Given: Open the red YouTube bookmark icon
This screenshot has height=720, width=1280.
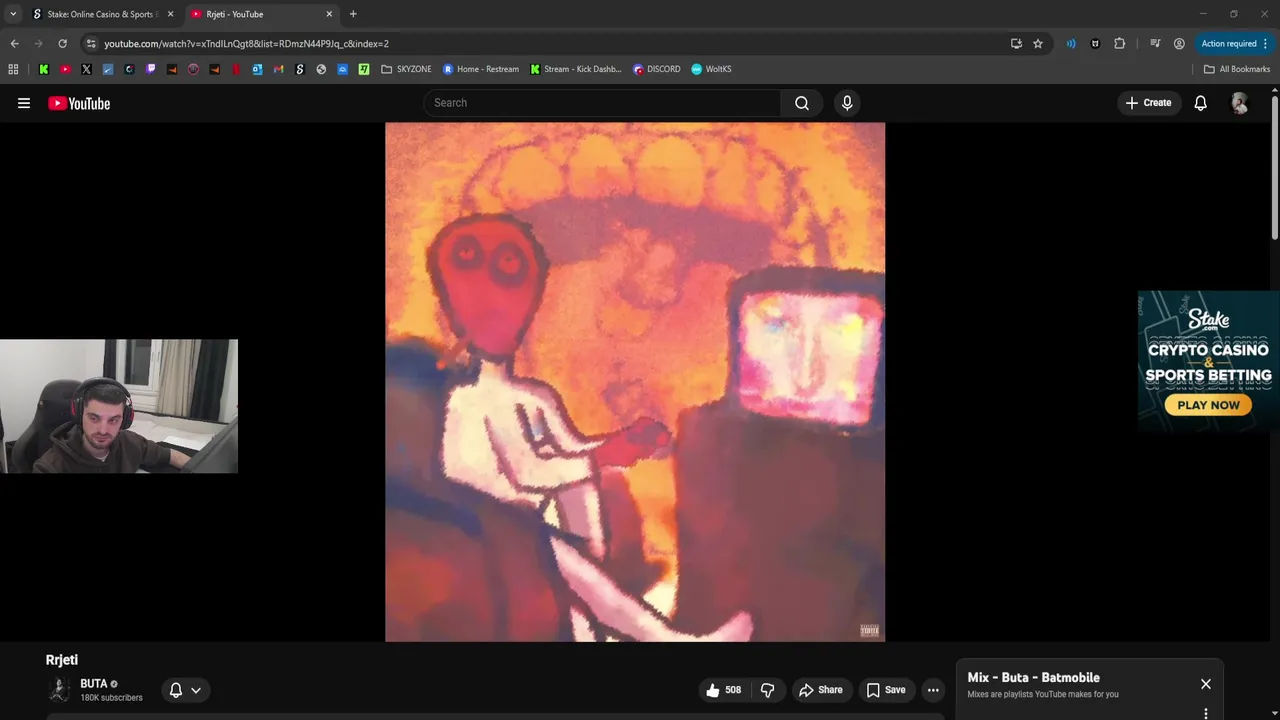Looking at the screenshot, I should pos(65,69).
